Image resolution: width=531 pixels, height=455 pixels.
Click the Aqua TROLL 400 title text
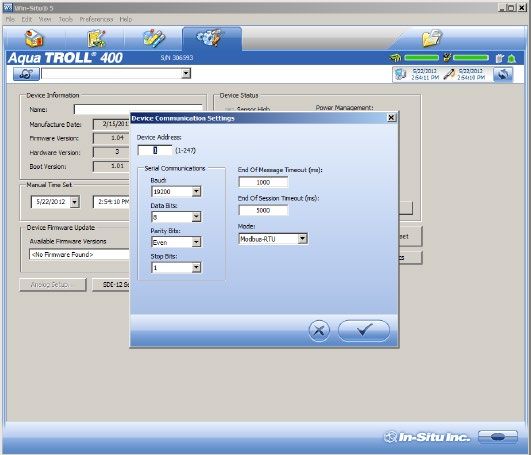point(65,58)
